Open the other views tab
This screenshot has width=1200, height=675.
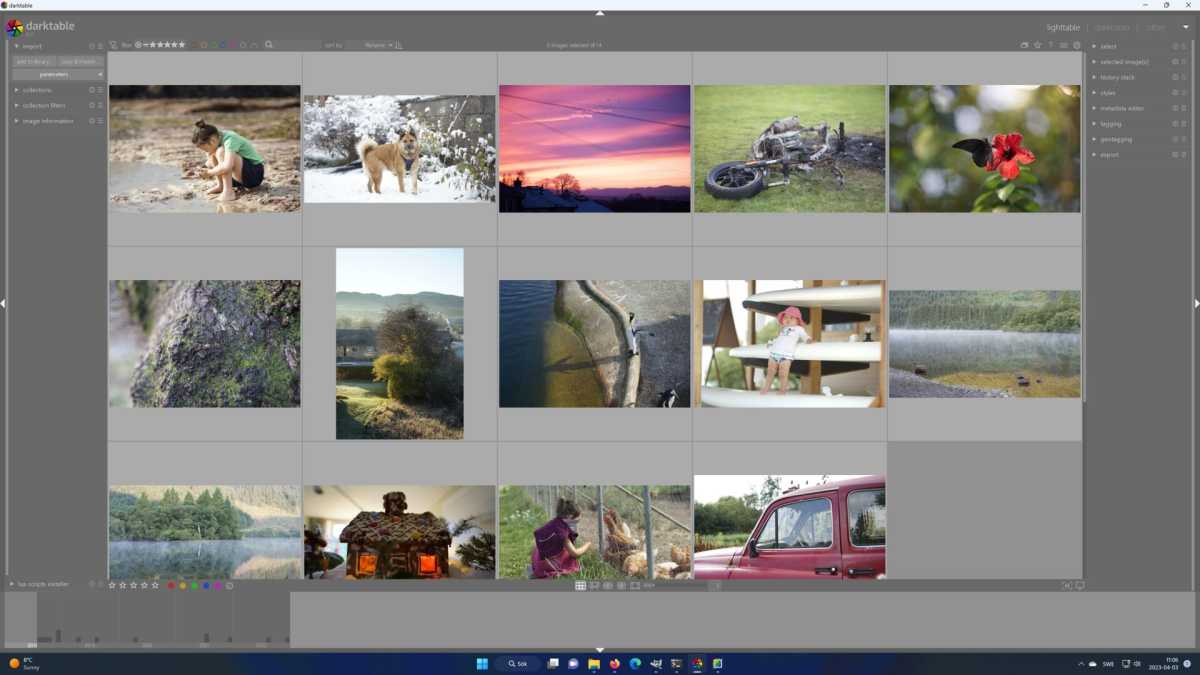[1155, 28]
